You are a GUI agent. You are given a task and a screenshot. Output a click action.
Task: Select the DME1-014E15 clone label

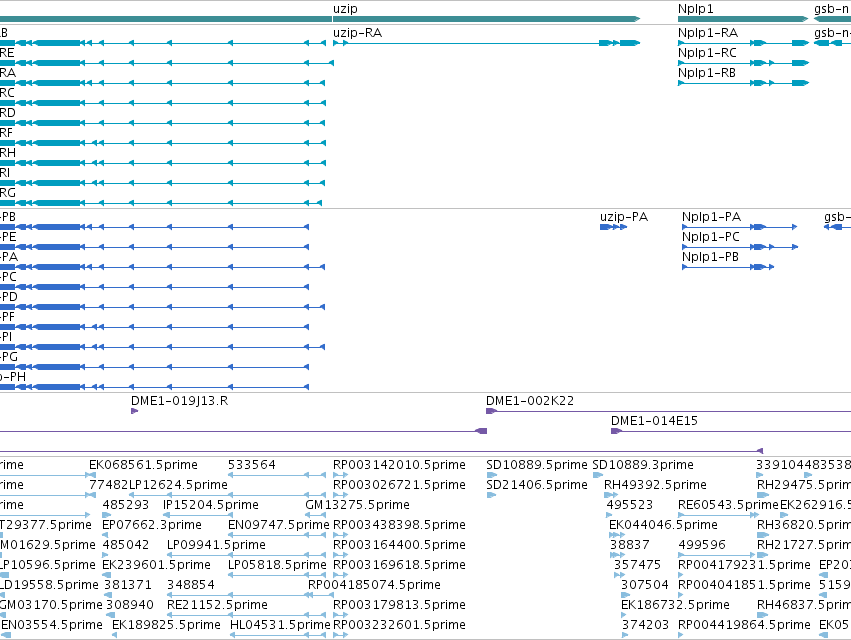point(655,421)
